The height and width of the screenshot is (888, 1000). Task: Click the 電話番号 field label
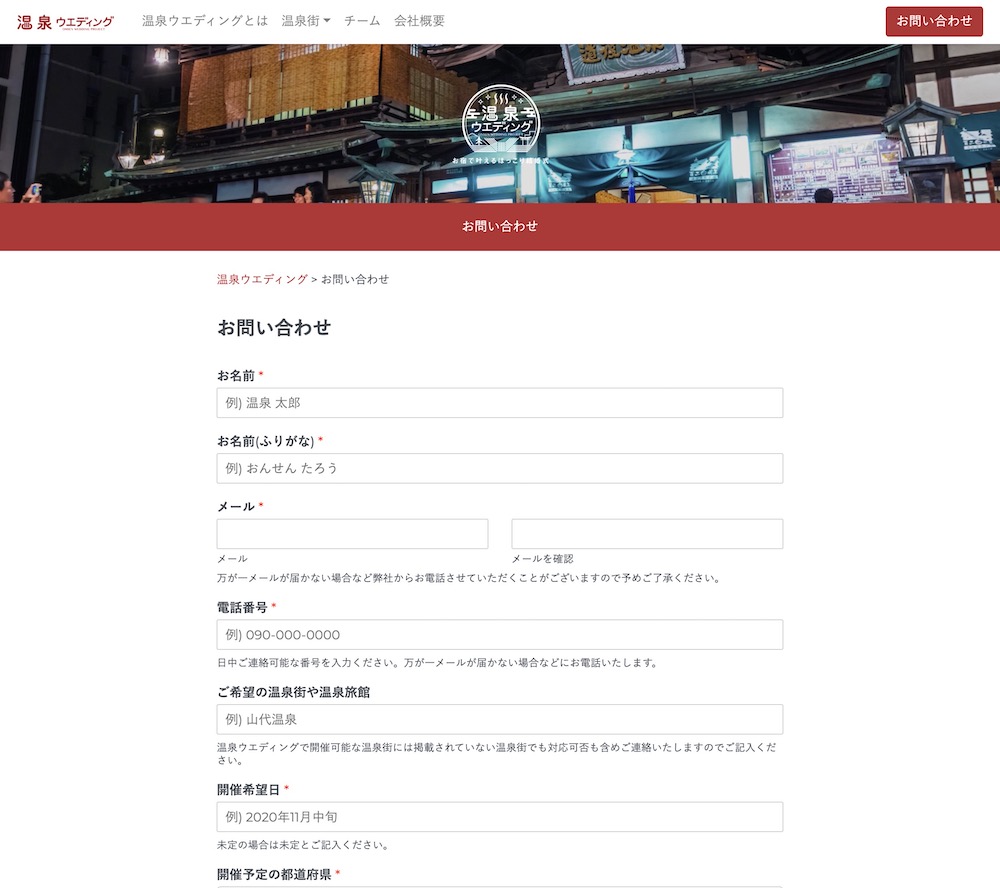point(242,607)
